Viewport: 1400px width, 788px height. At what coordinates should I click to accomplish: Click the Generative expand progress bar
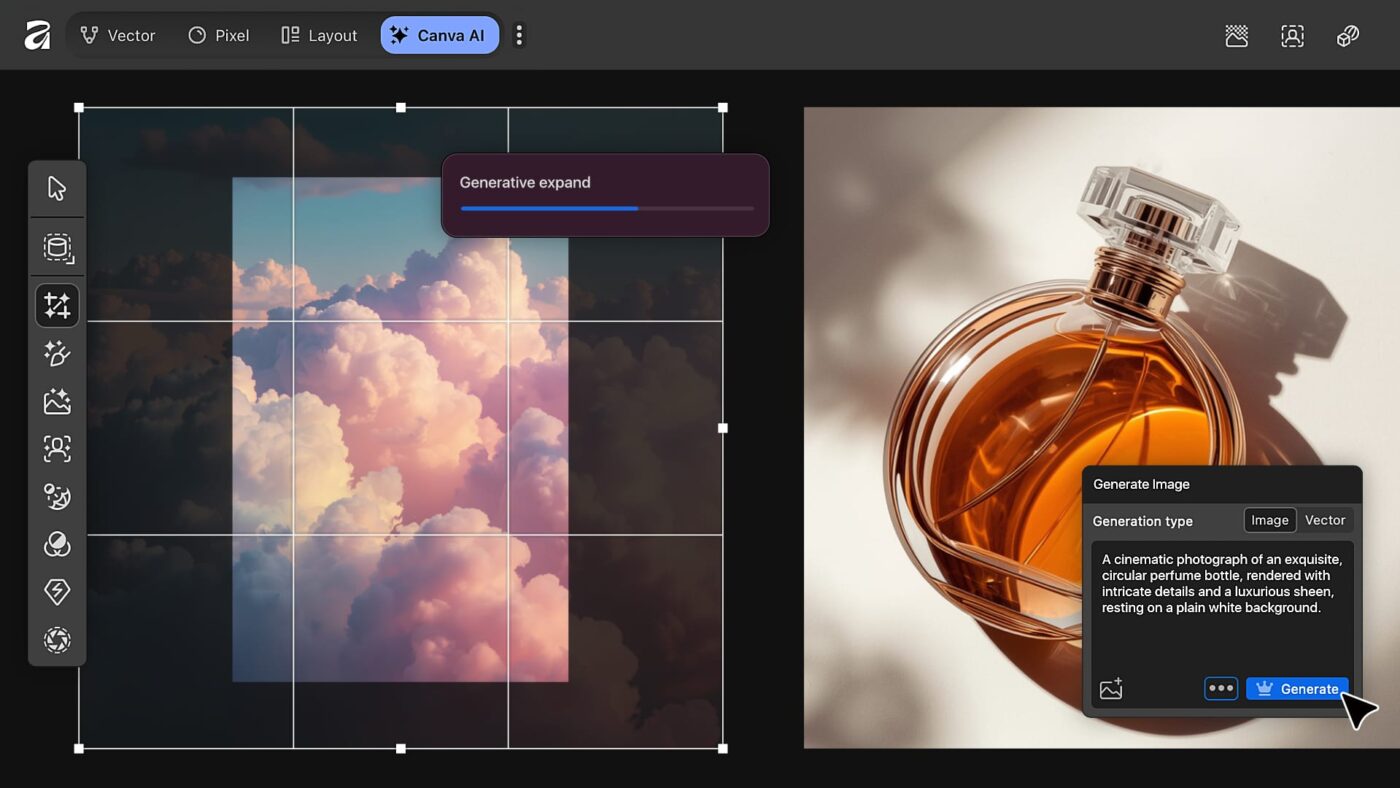(606, 208)
